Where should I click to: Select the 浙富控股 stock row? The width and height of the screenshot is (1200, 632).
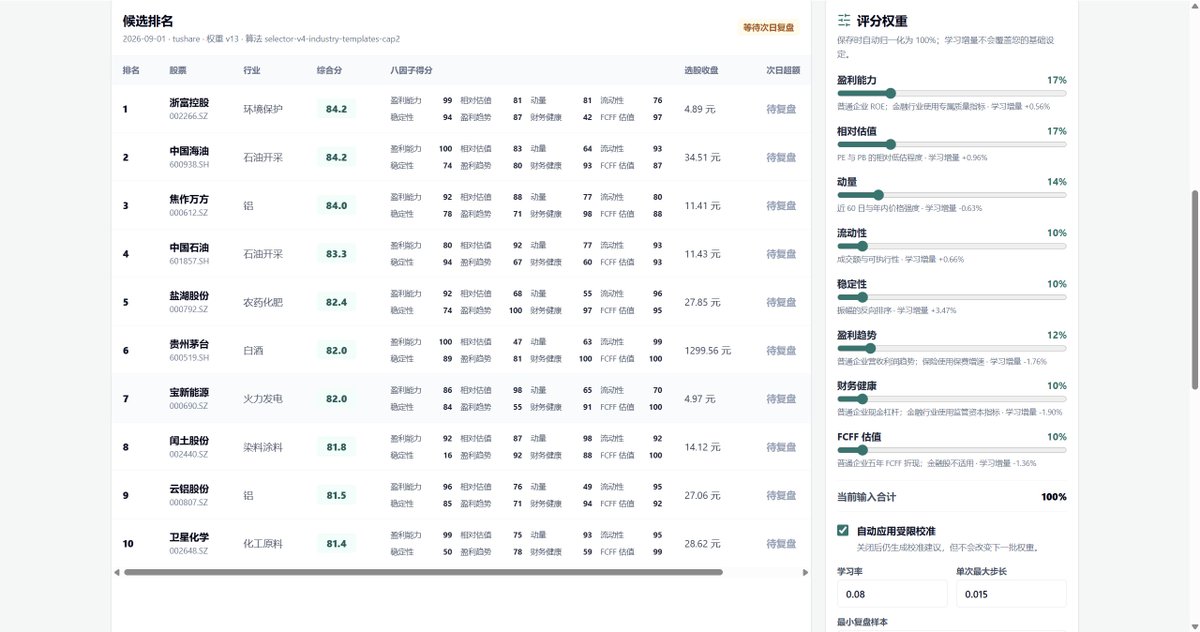(461, 109)
